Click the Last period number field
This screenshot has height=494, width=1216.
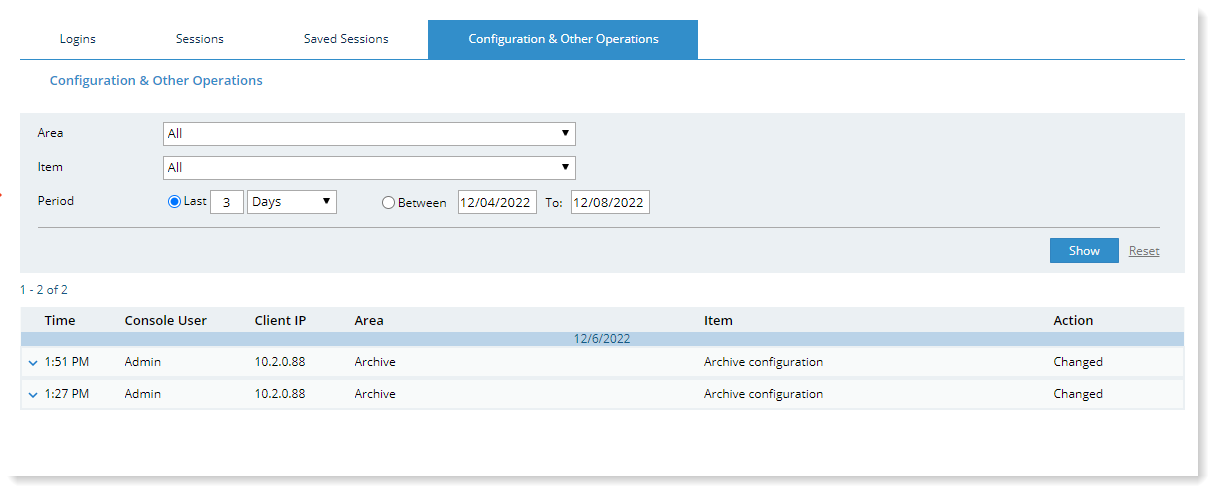tap(227, 202)
